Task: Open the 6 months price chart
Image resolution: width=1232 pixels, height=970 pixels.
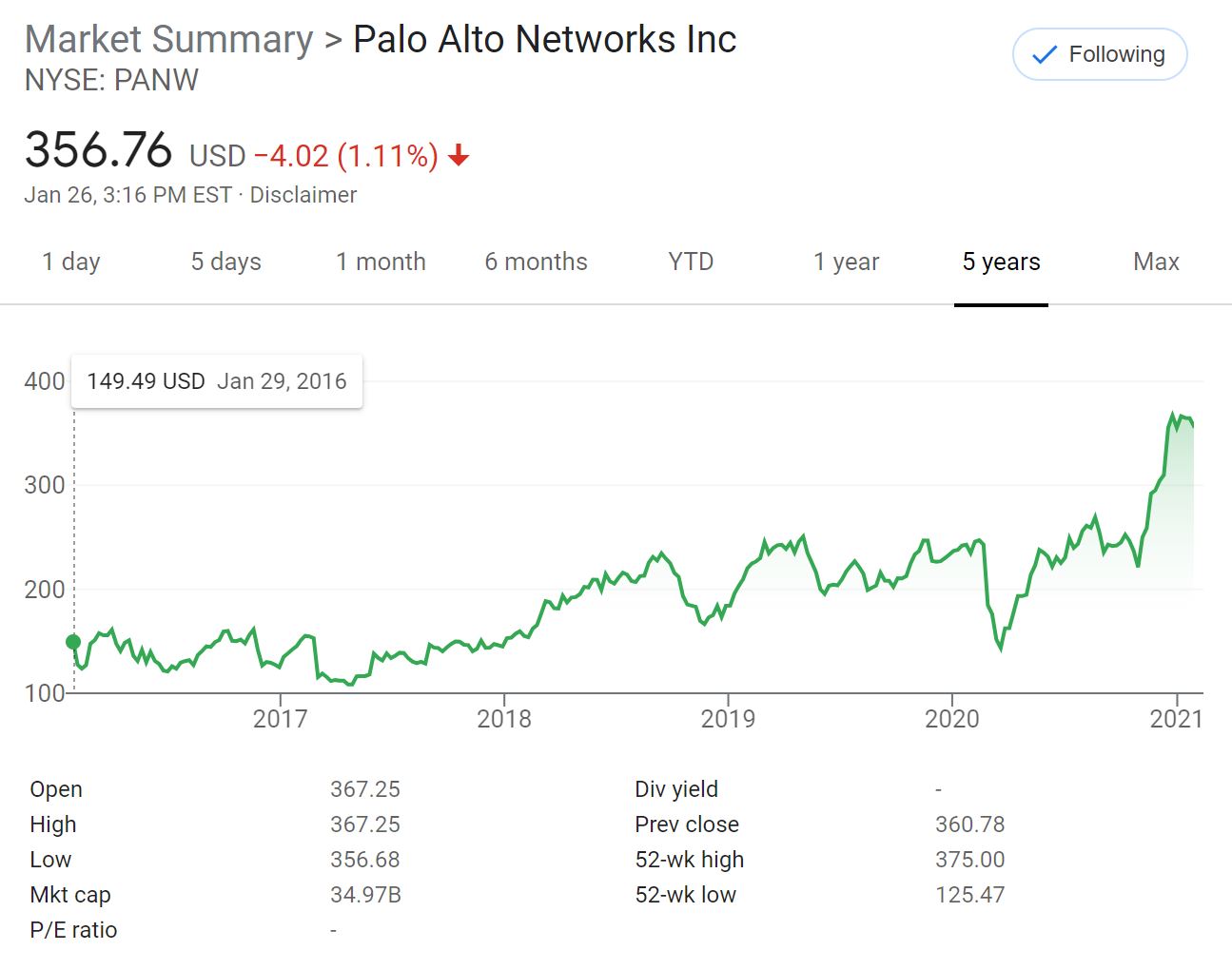Action: point(536,262)
